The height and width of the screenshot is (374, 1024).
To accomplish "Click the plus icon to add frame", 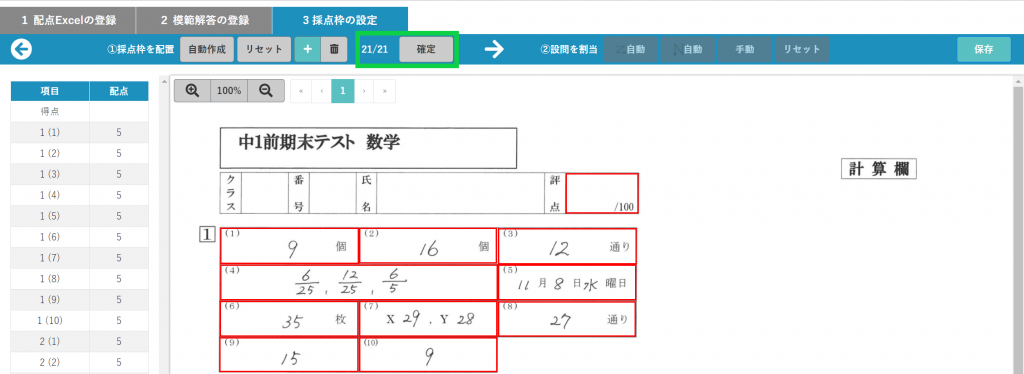I will tap(308, 50).
